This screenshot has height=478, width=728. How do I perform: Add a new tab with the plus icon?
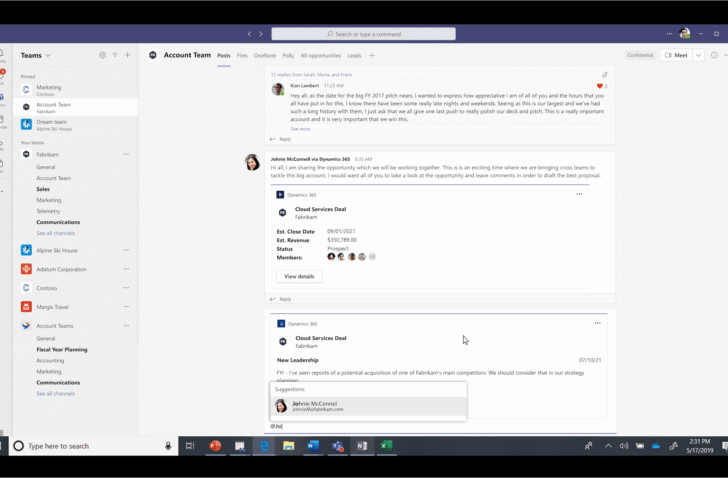click(x=371, y=56)
